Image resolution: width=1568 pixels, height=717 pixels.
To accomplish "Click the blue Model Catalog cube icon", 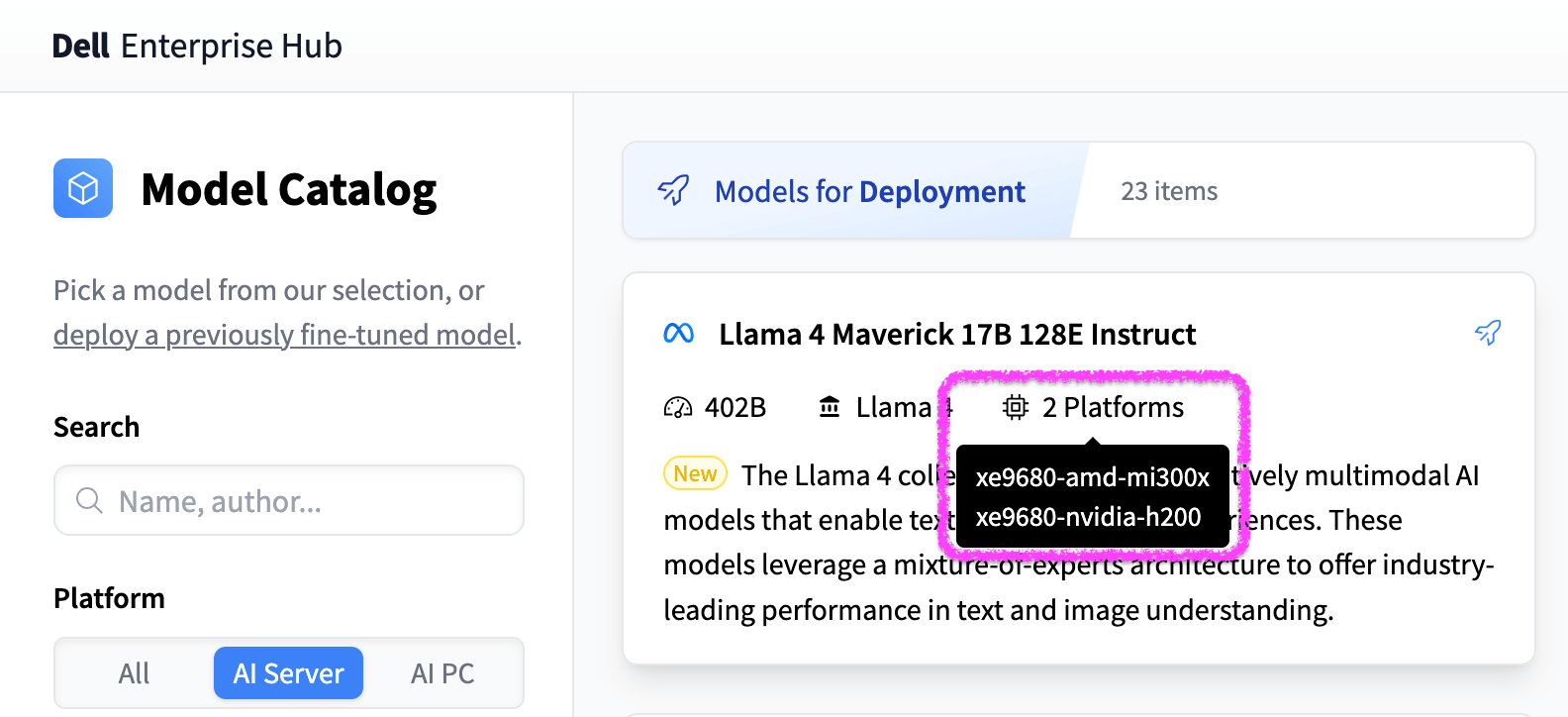I will [83, 188].
